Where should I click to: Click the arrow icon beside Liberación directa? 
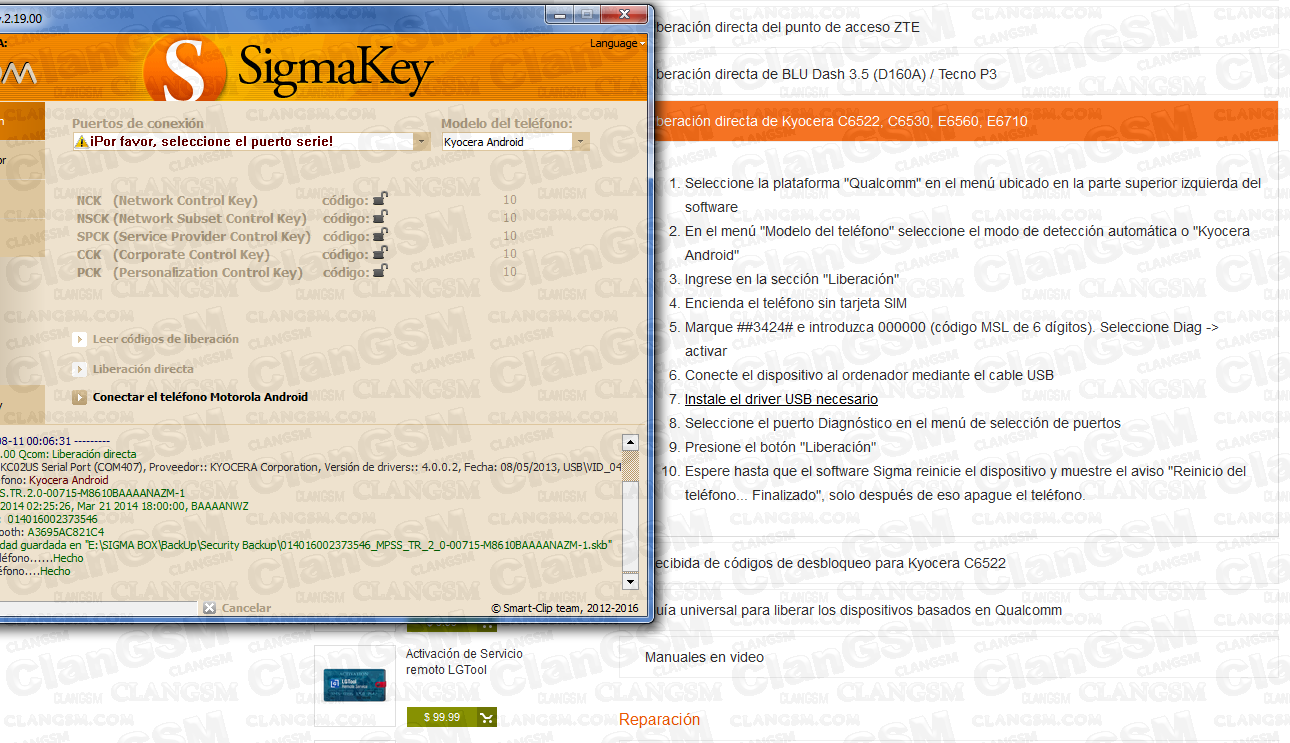[80, 369]
